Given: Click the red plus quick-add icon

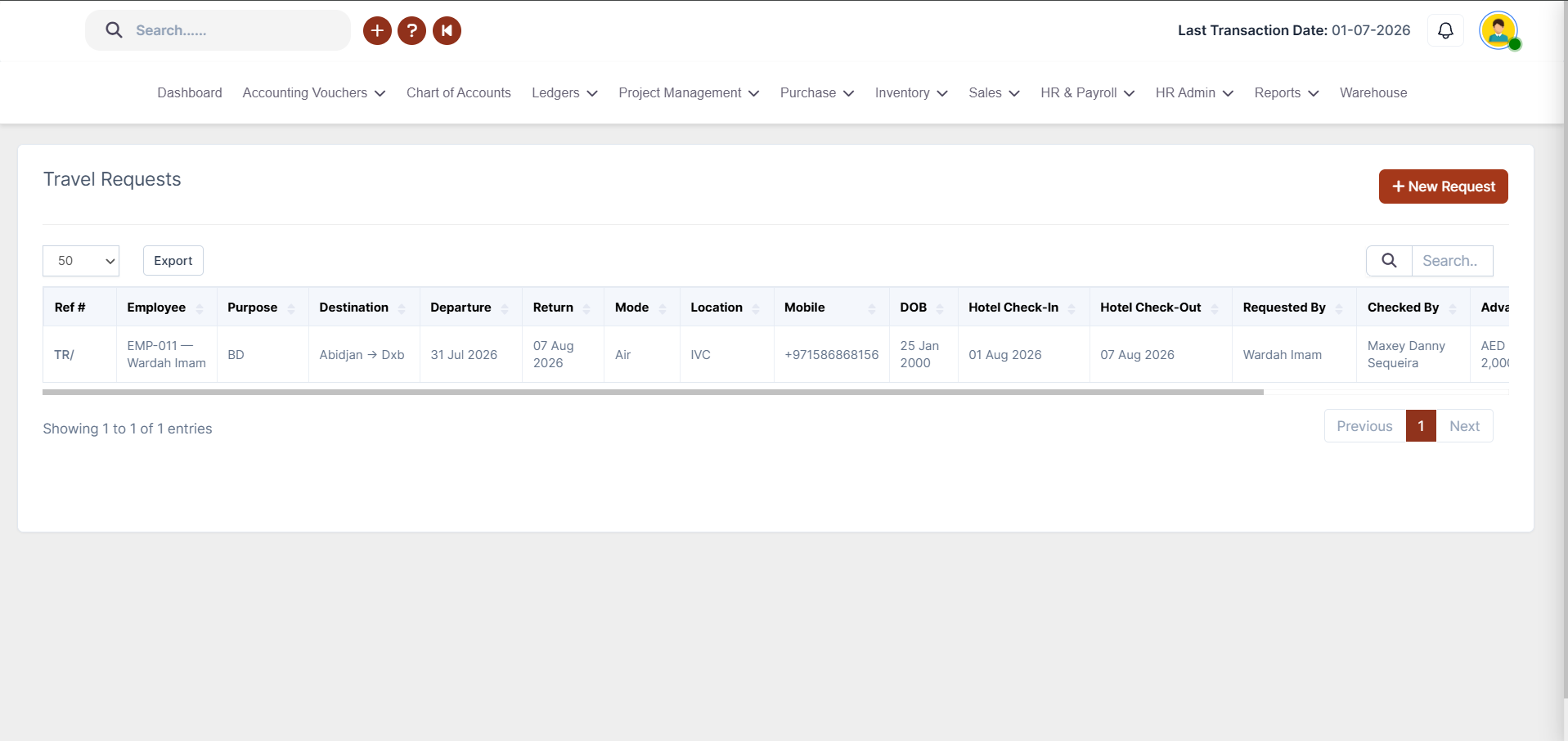Looking at the screenshot, I should coord(377,31).
